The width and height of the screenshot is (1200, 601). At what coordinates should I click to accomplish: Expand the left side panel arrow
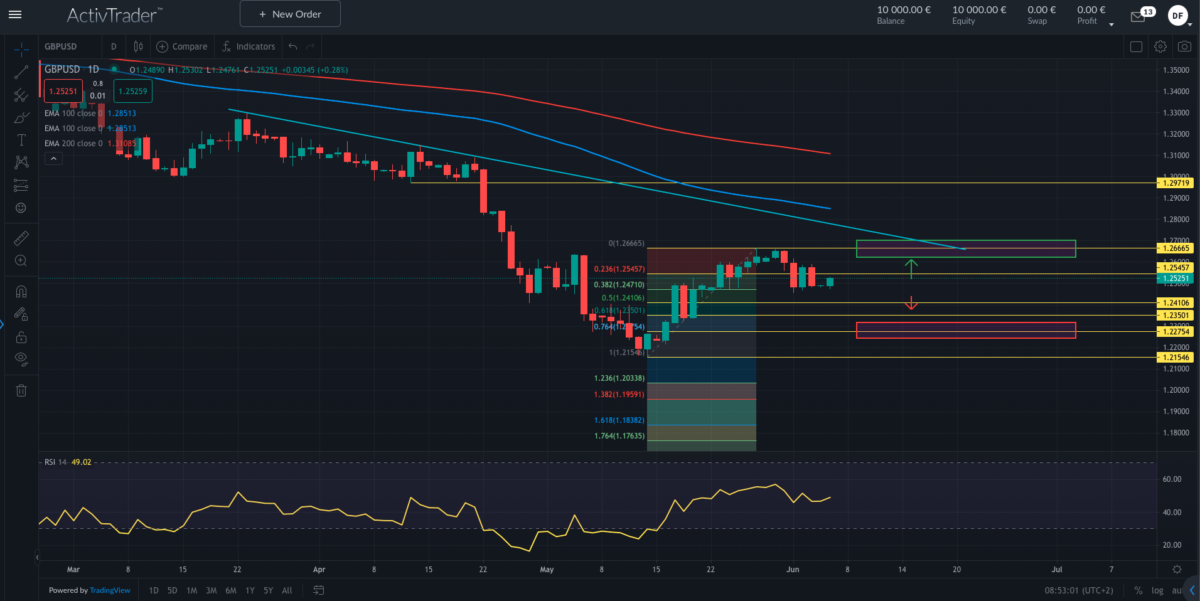pyautogui.click(x=3, y=323)
